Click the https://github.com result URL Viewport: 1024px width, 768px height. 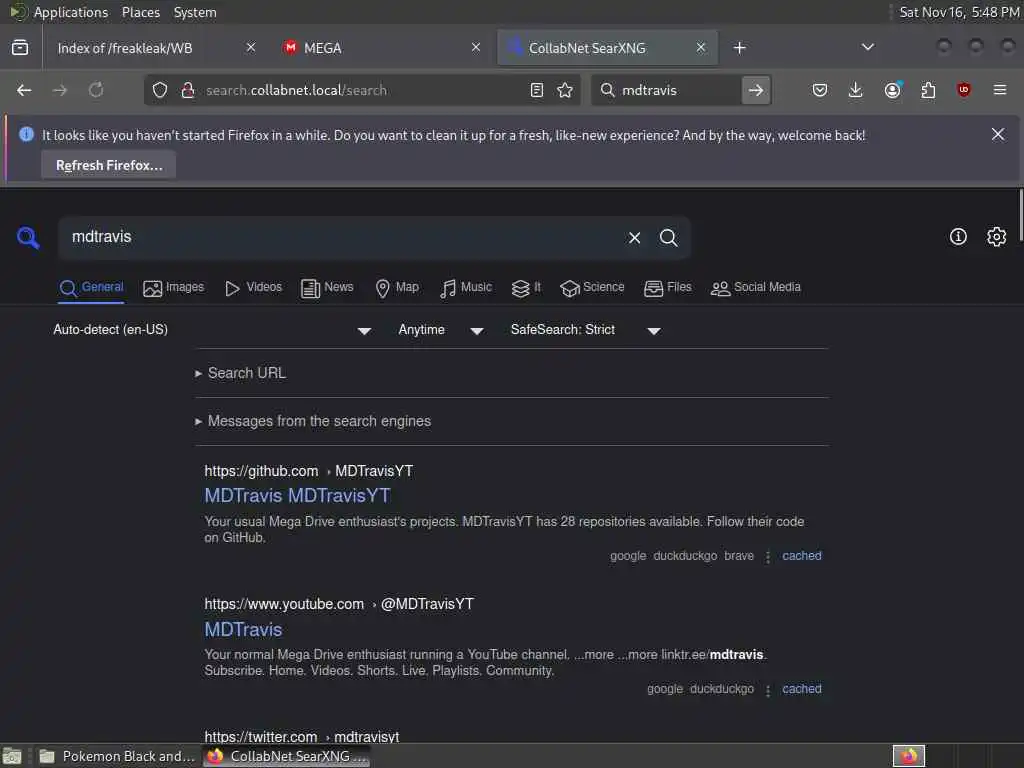[x=308, y=471]
